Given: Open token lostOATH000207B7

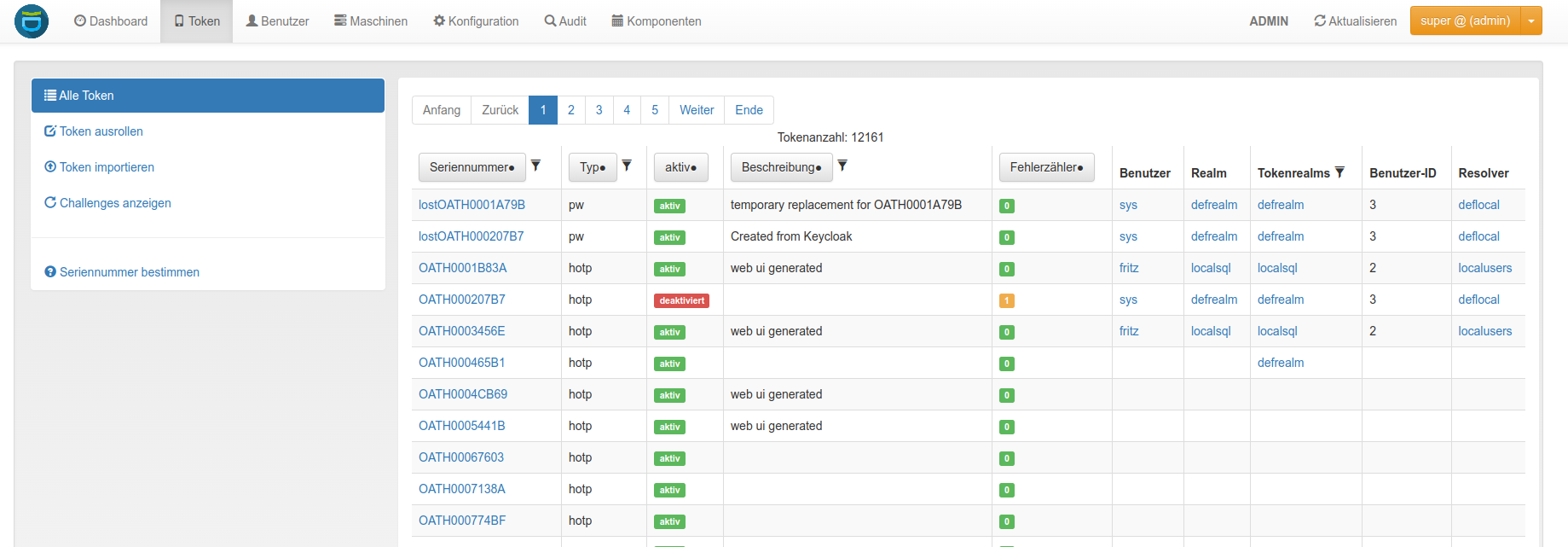Looking at the screenshot, I should (x=472, y=236).
